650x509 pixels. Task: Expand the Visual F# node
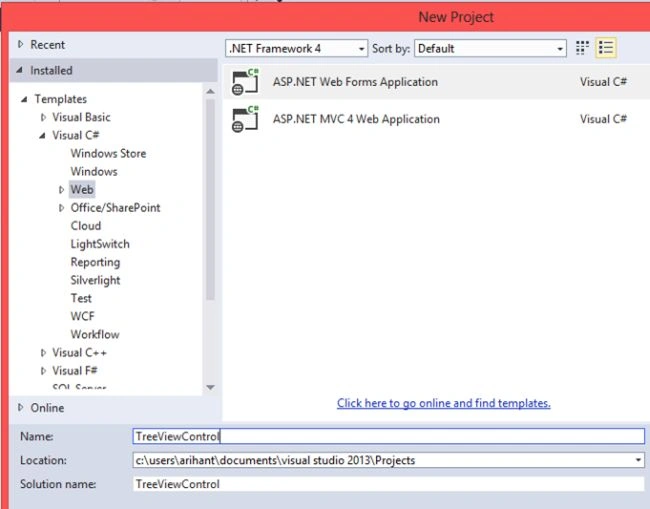pos(43,371)
